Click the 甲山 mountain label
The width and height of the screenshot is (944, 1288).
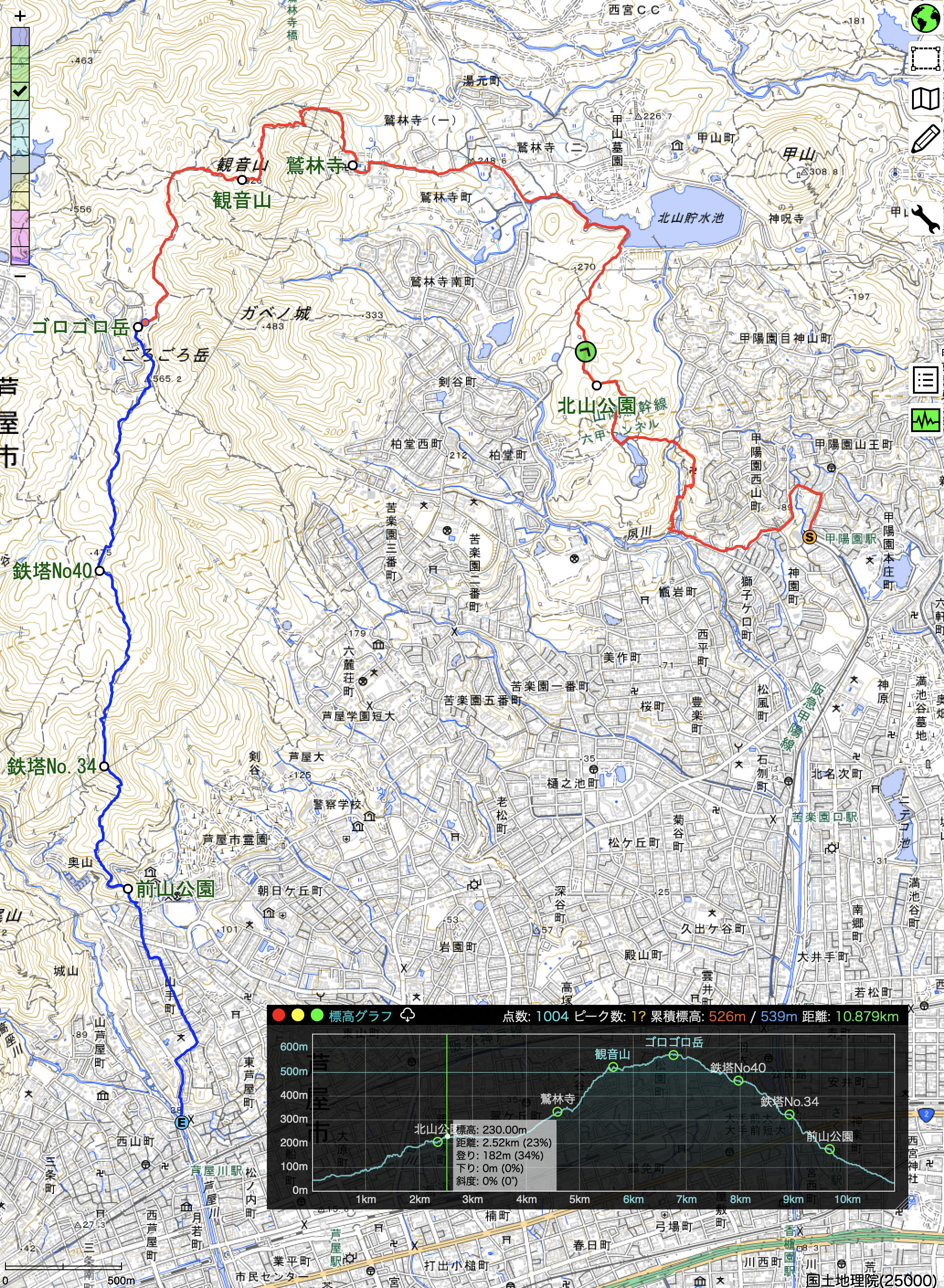[x=799, y=153]
